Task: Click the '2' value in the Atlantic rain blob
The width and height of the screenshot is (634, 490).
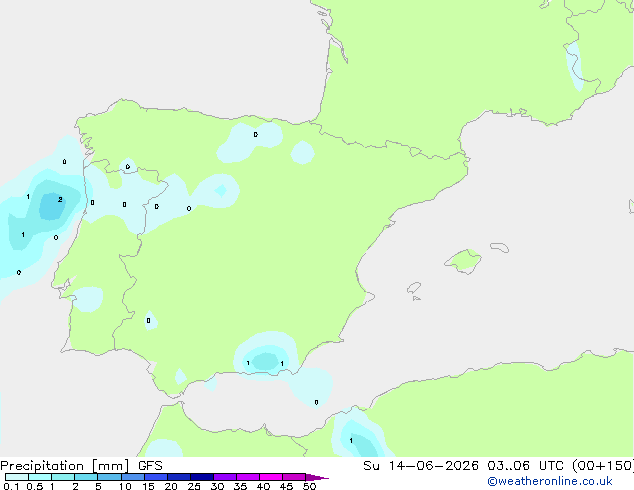Action: coord(60,199)
